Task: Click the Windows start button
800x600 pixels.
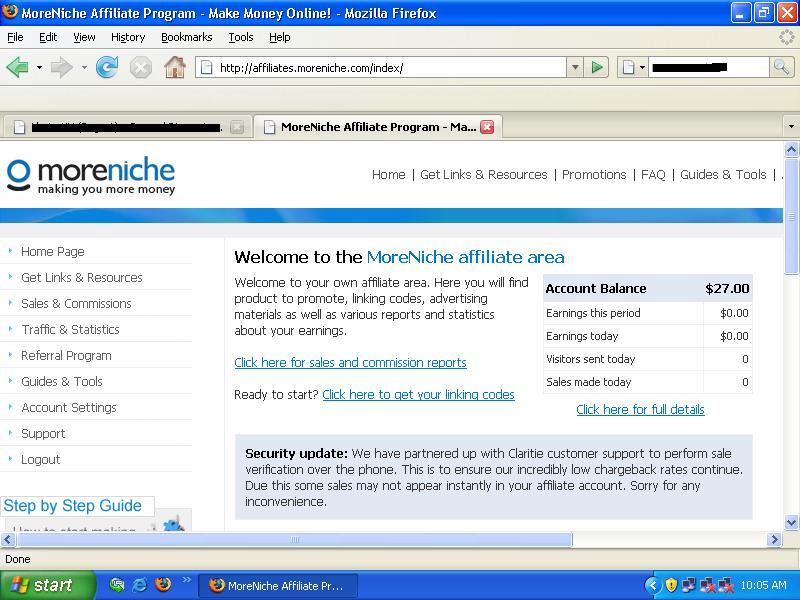Action: click(x=47, y=585)
